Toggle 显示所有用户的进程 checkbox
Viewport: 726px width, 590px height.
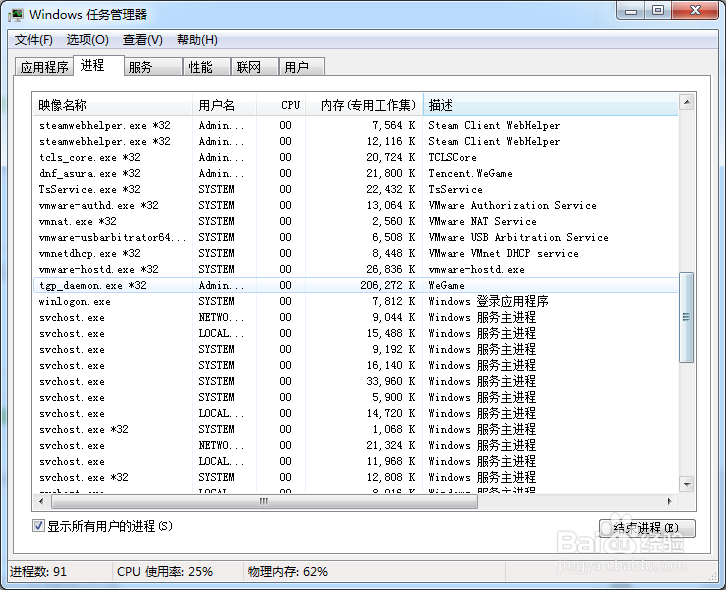click(38, 526)
